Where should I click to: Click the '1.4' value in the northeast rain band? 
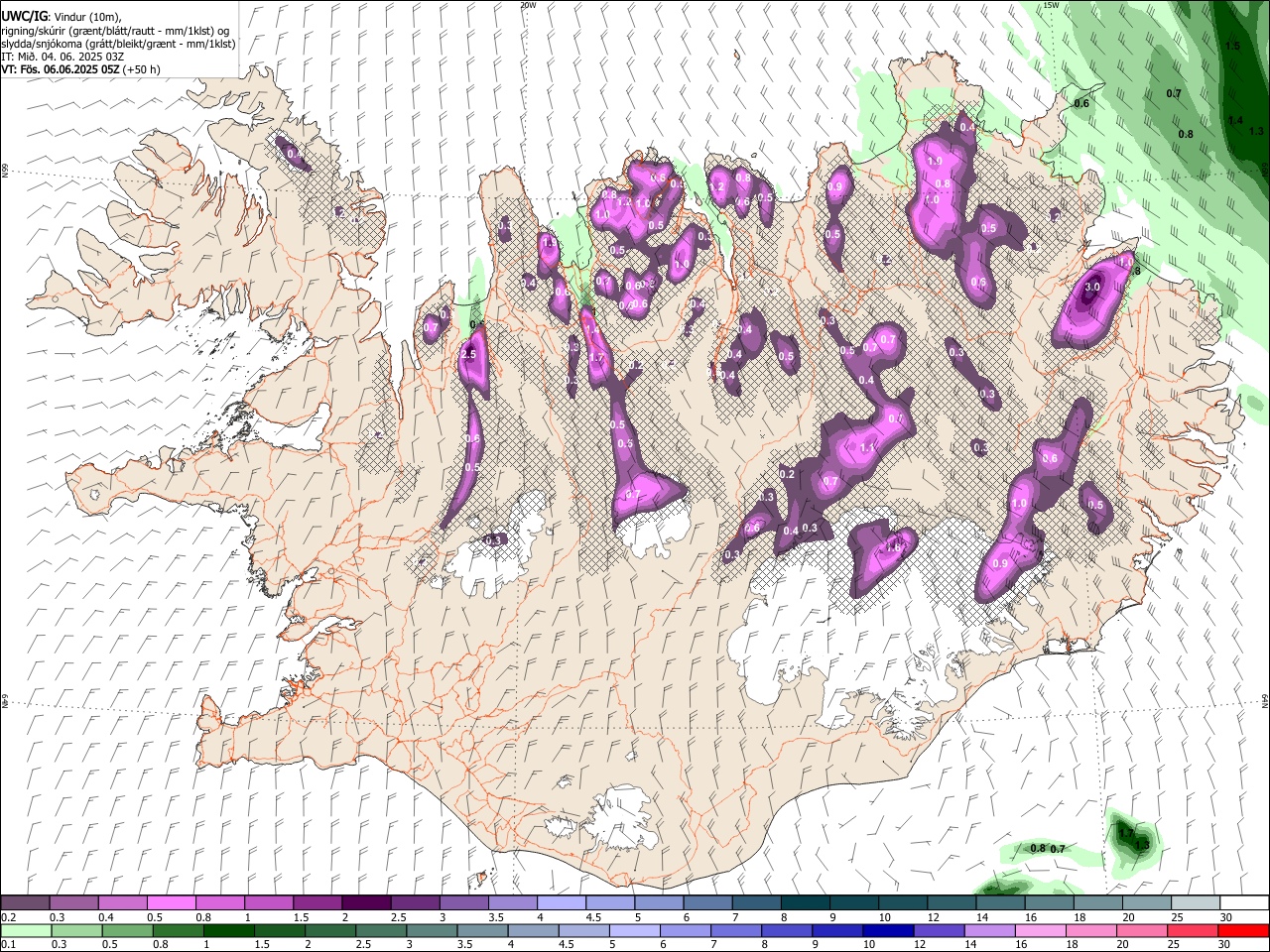coord(1235,120)
